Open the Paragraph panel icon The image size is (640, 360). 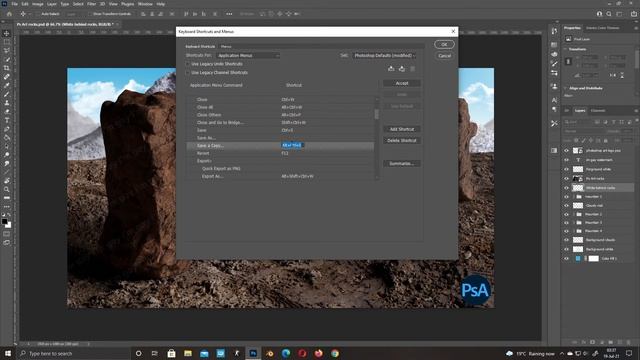[x=554, y=109]
